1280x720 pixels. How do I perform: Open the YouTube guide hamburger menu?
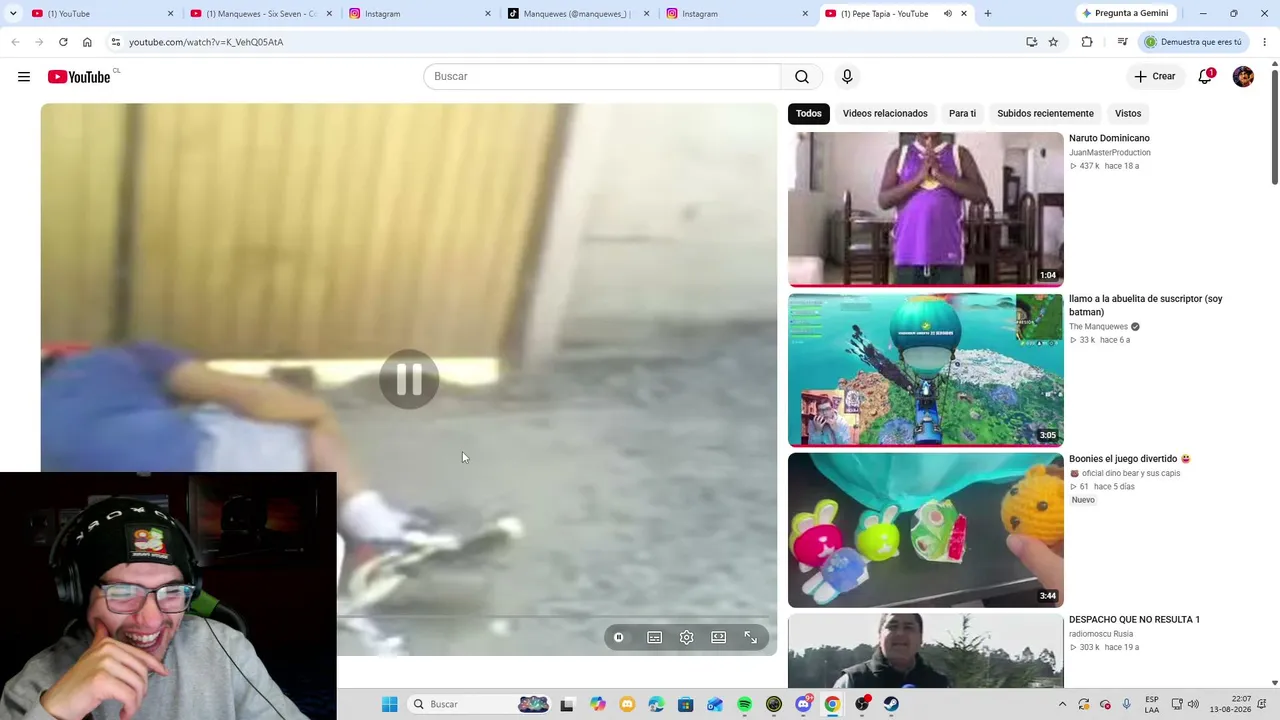point(24,77)
